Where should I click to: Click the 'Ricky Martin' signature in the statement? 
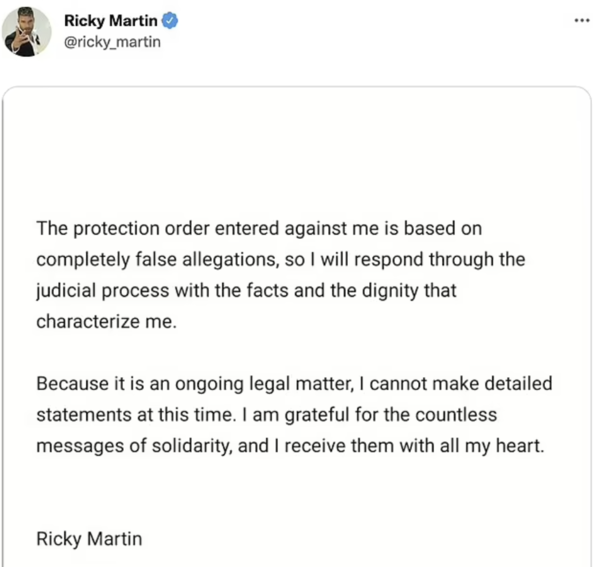tap(89, 539)
